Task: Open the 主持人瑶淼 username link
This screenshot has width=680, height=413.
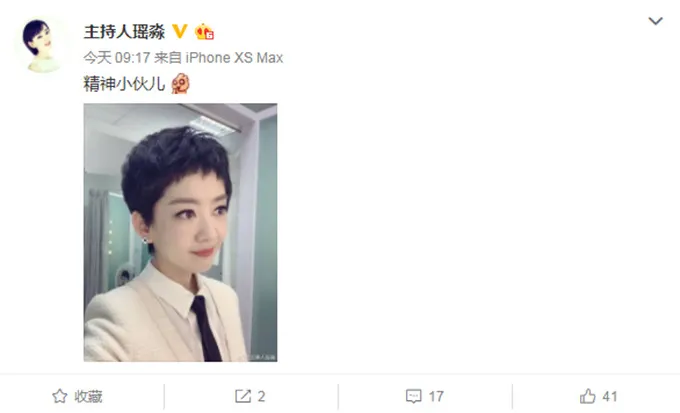Action: tap(124, 32)
